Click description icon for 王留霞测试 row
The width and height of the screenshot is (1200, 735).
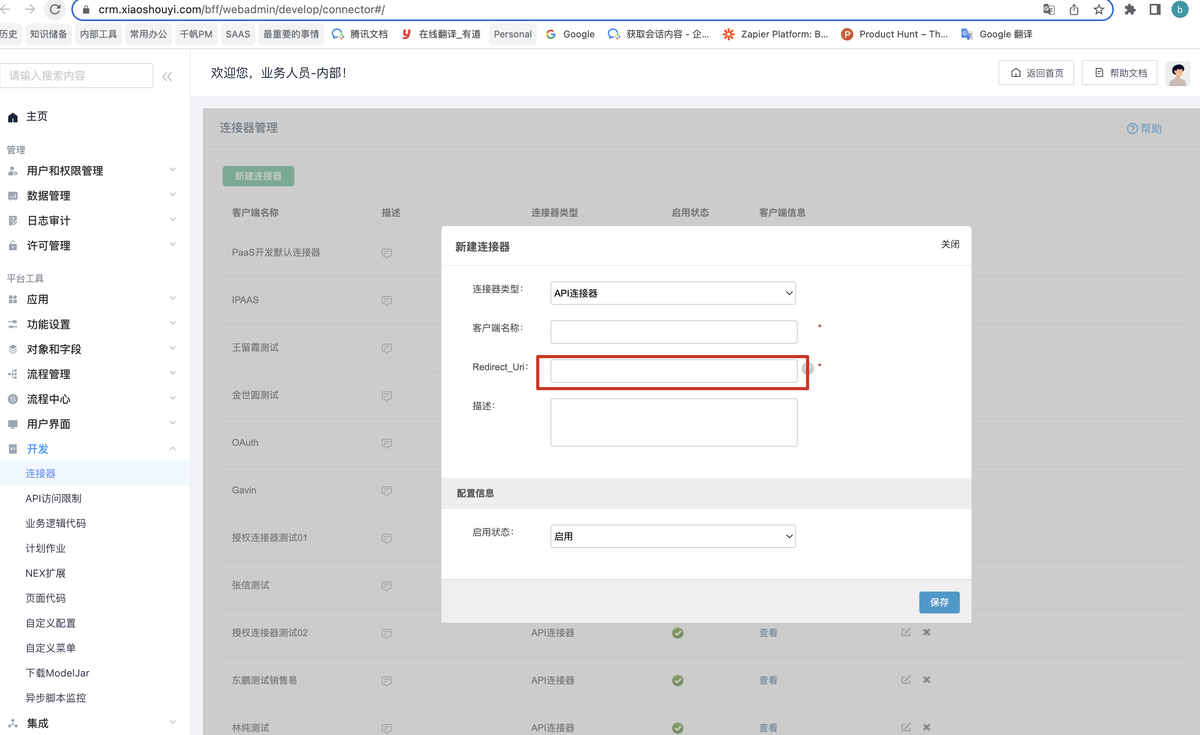(386, 348)
